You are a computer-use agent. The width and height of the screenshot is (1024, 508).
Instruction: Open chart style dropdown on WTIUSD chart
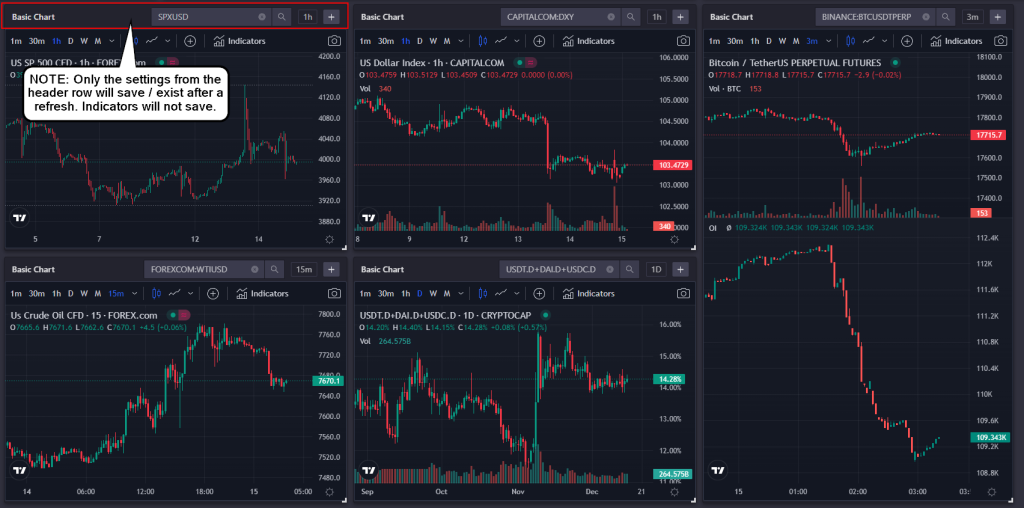[x=191, y=293]
